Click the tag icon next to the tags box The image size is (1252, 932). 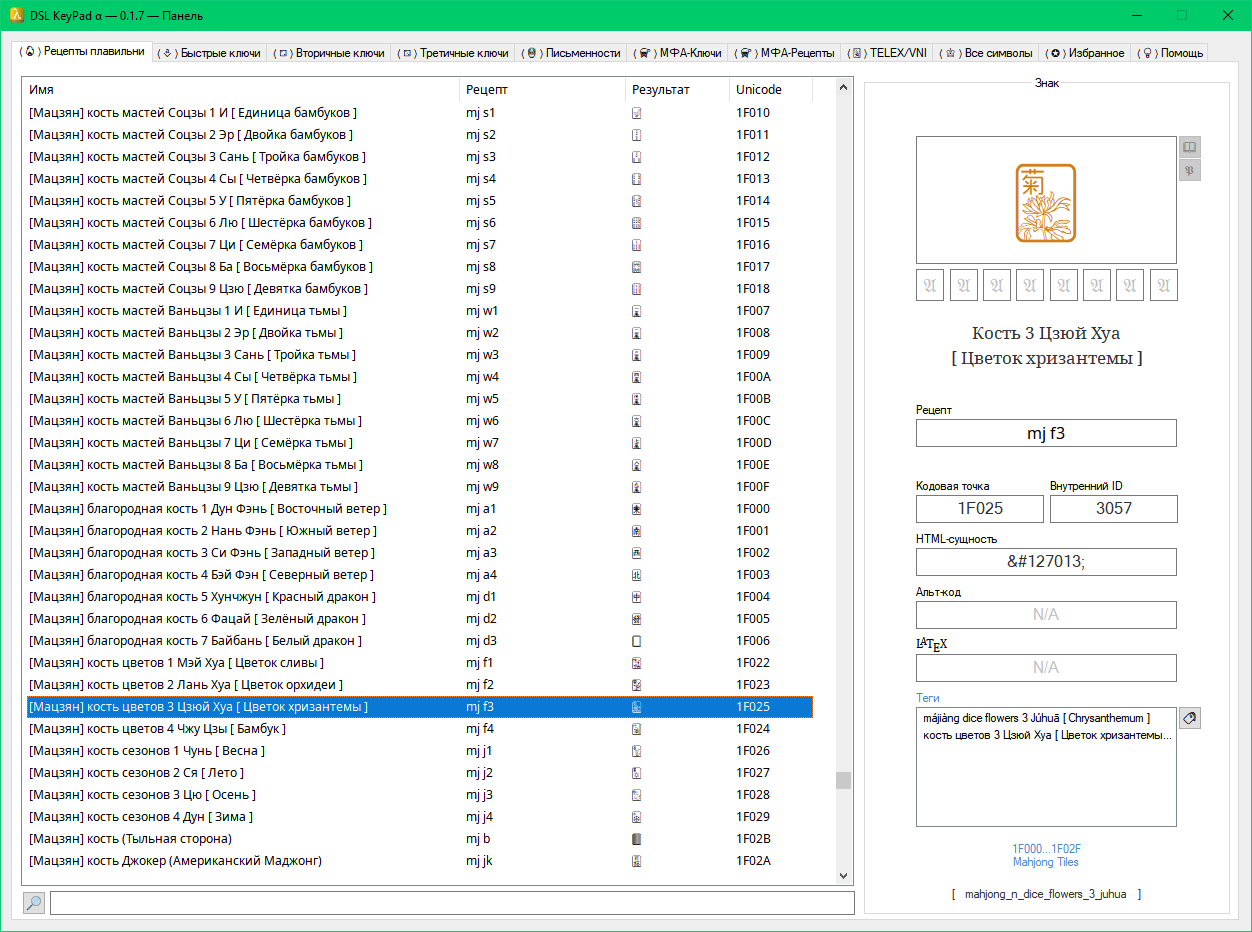click(1189, 718)
